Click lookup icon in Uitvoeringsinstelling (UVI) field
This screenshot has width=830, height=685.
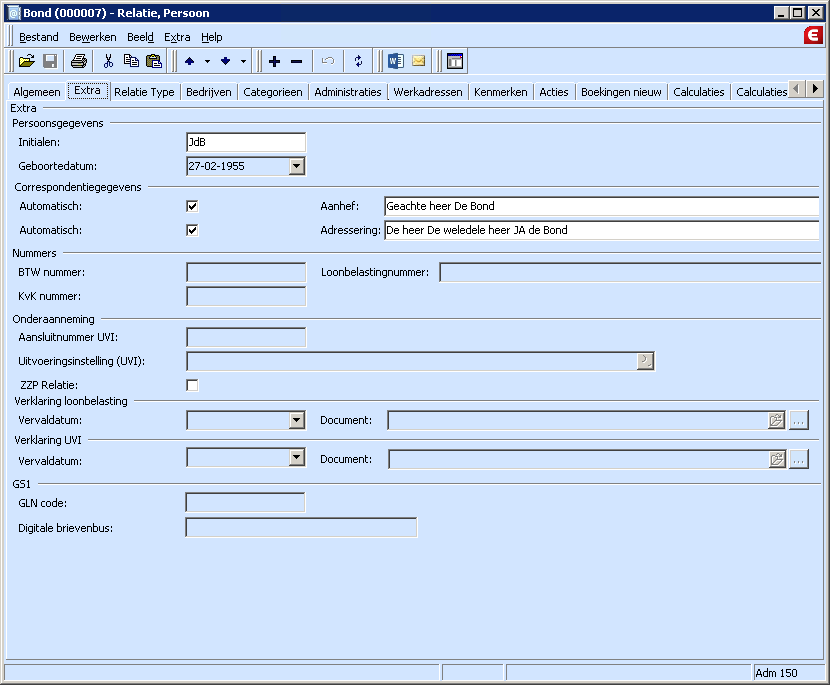pyautogui.click(x=645, y=362)
